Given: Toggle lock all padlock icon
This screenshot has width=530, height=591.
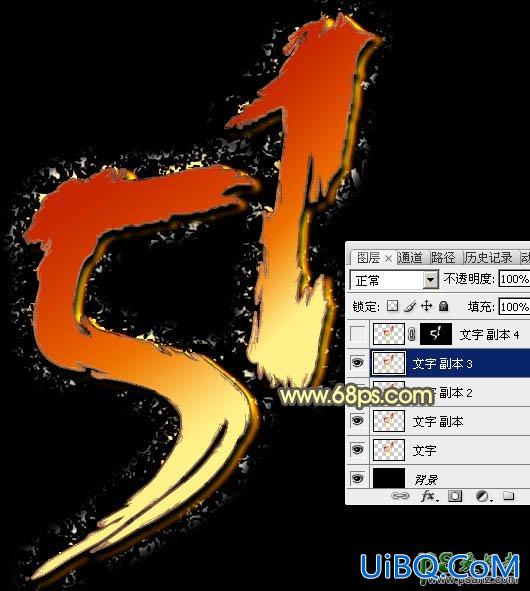Looking at the screenshot, I should [444, 306].
